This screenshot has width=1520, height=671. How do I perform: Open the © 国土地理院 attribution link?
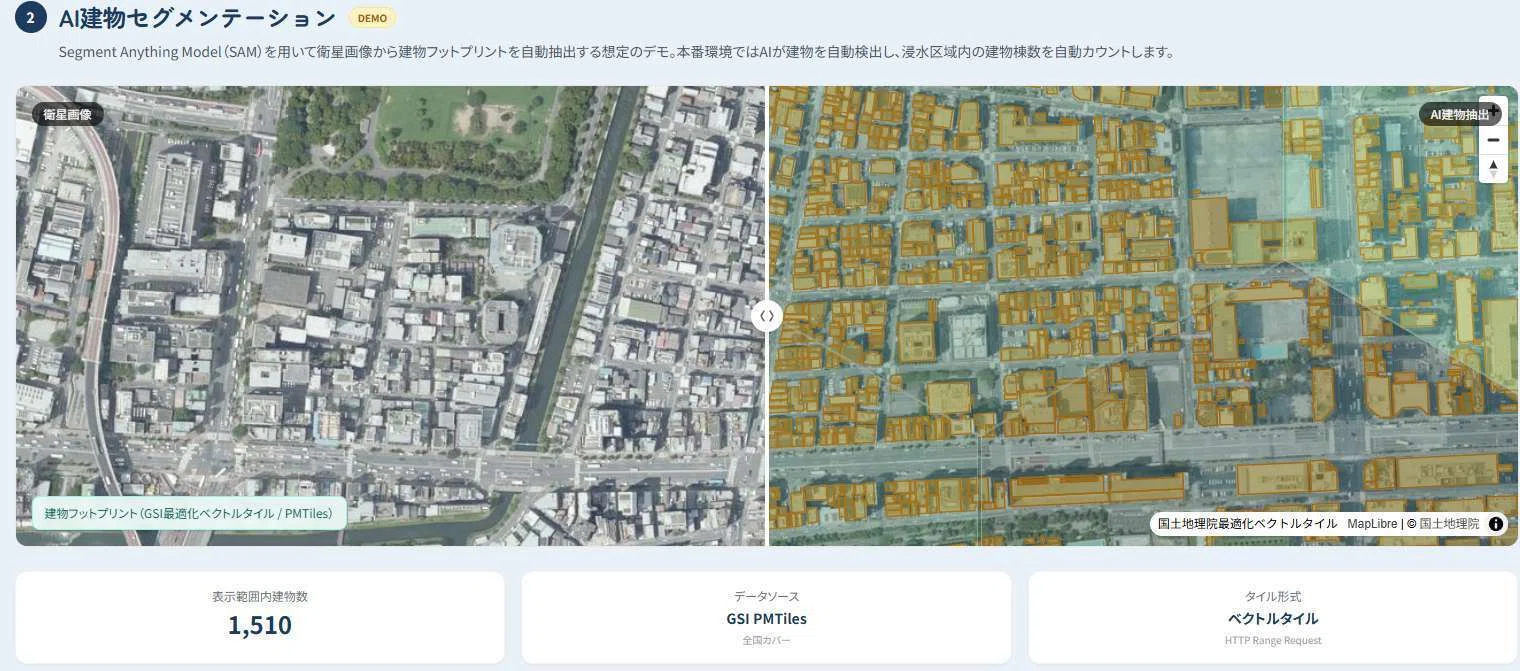coord(1443,524)
